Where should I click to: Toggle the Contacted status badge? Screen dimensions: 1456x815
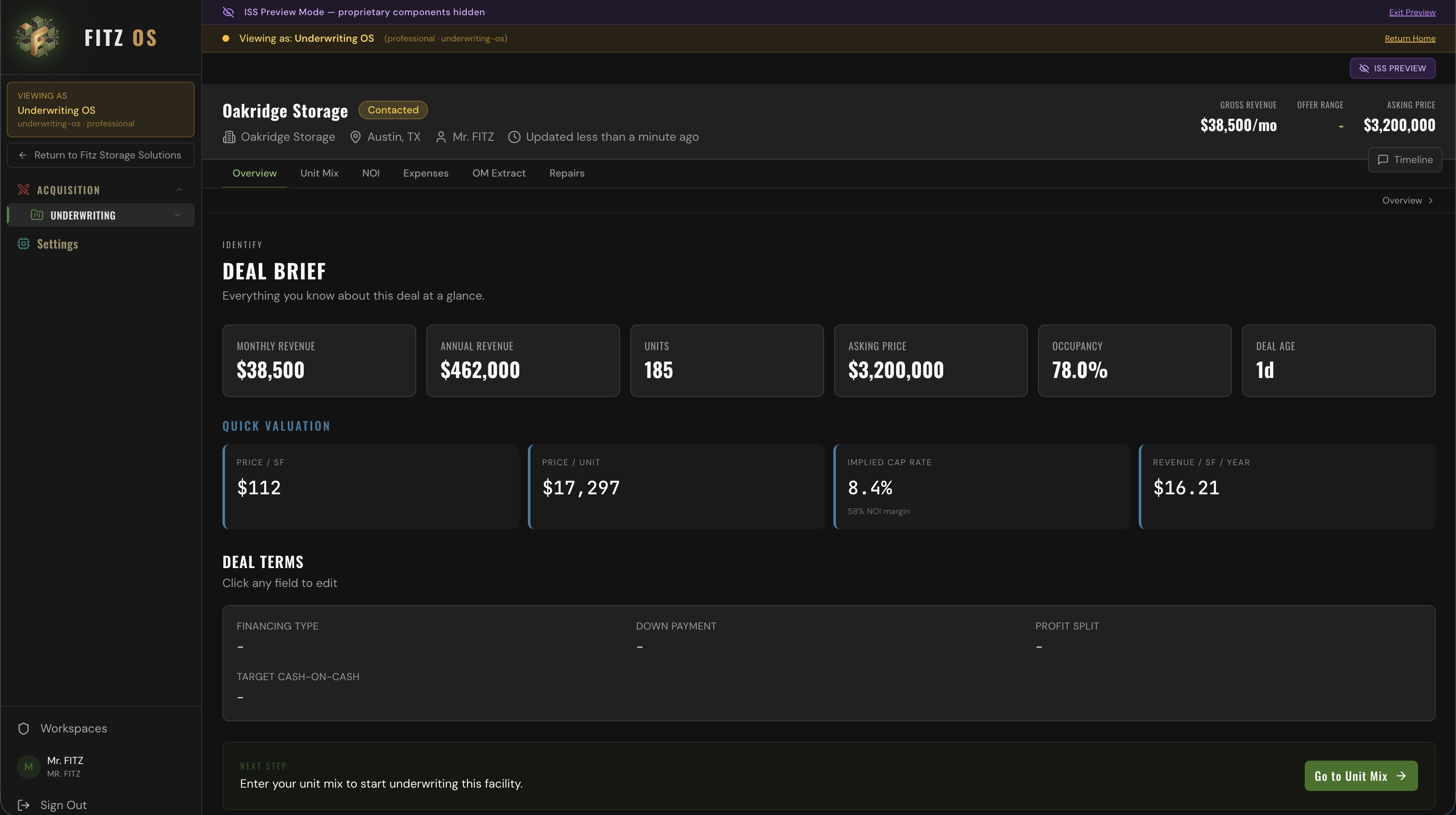pos(393,110)
